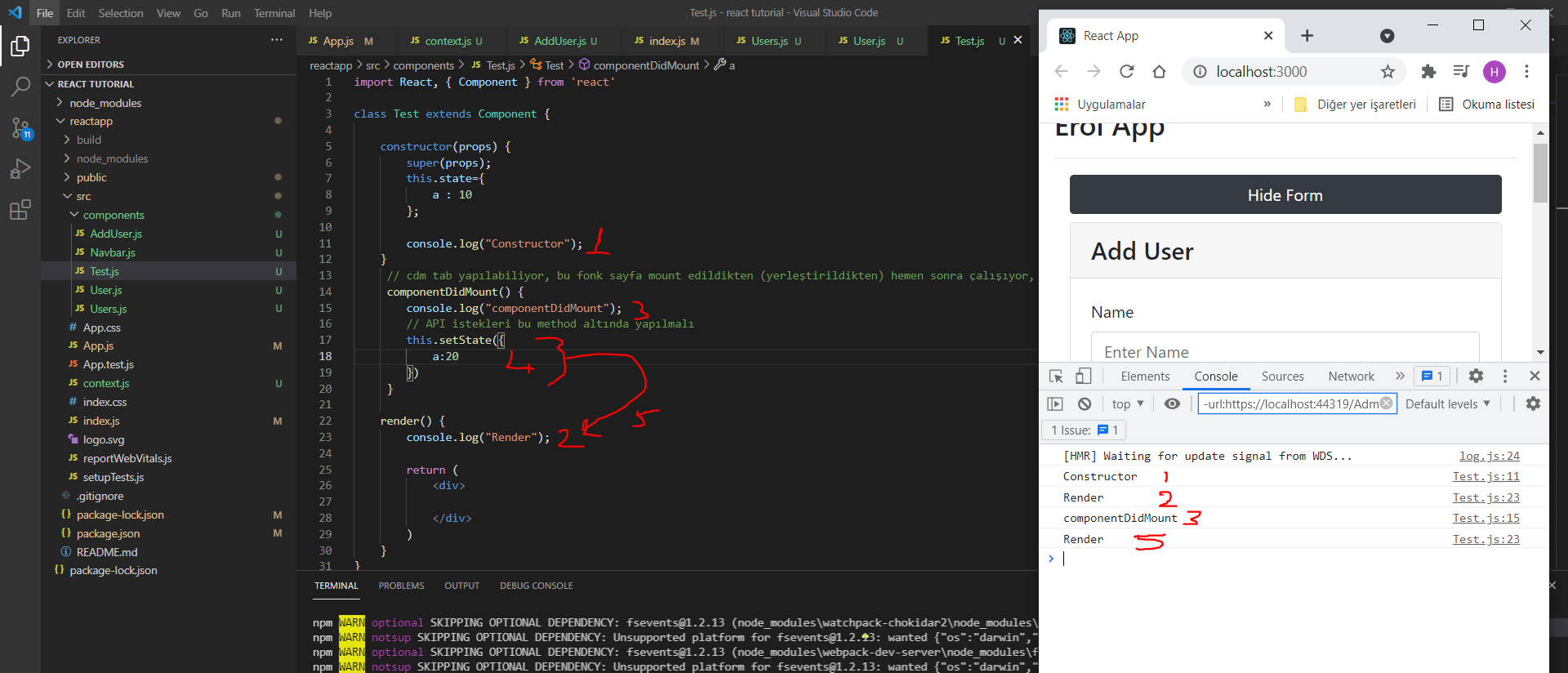The image size is (1568, 673).
Task: Open the Test.js:11 source link
Action: 1486,477
